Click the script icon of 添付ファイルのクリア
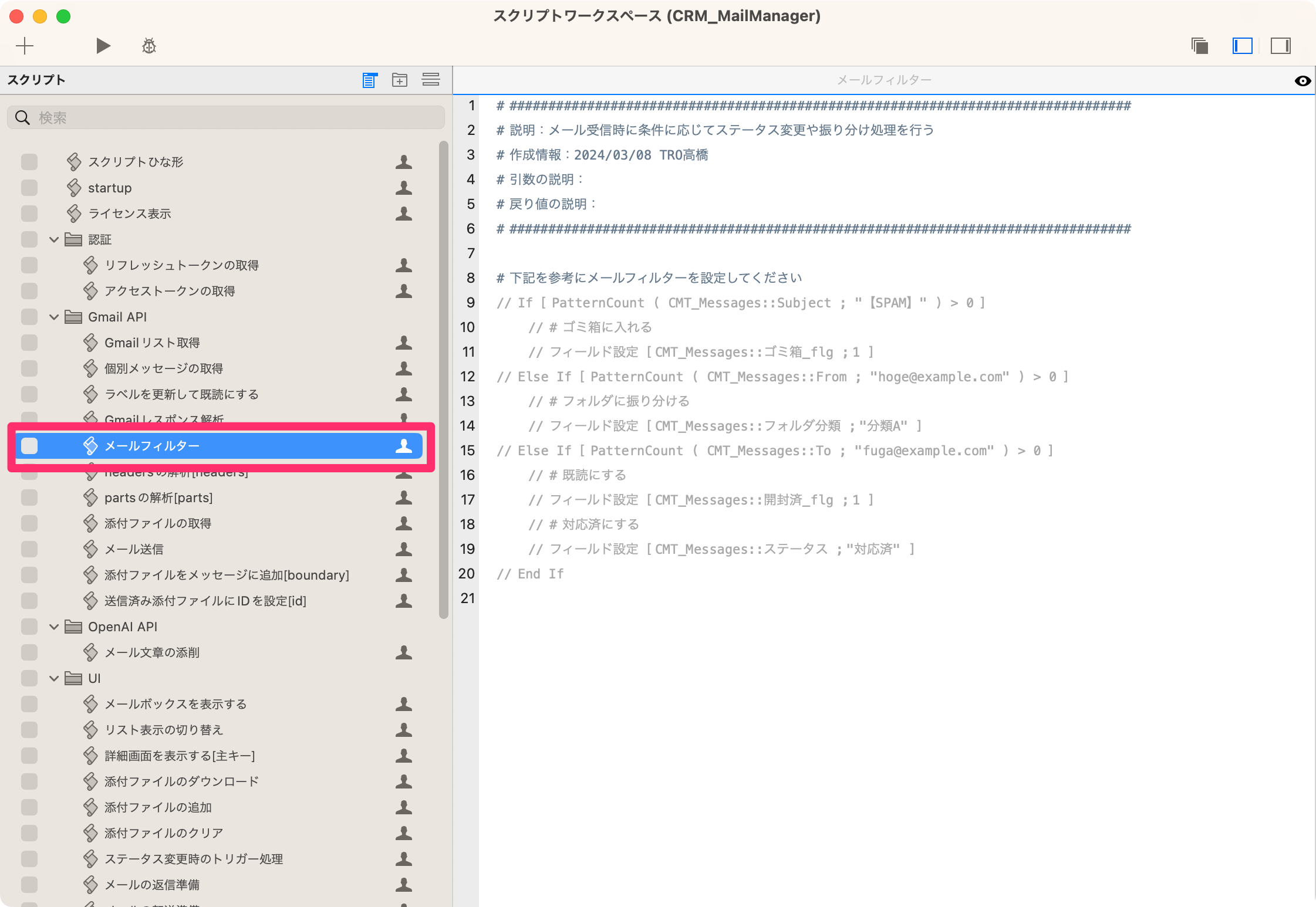The height and width of the screenshot is (907, 1316). (x=90, y=833)
